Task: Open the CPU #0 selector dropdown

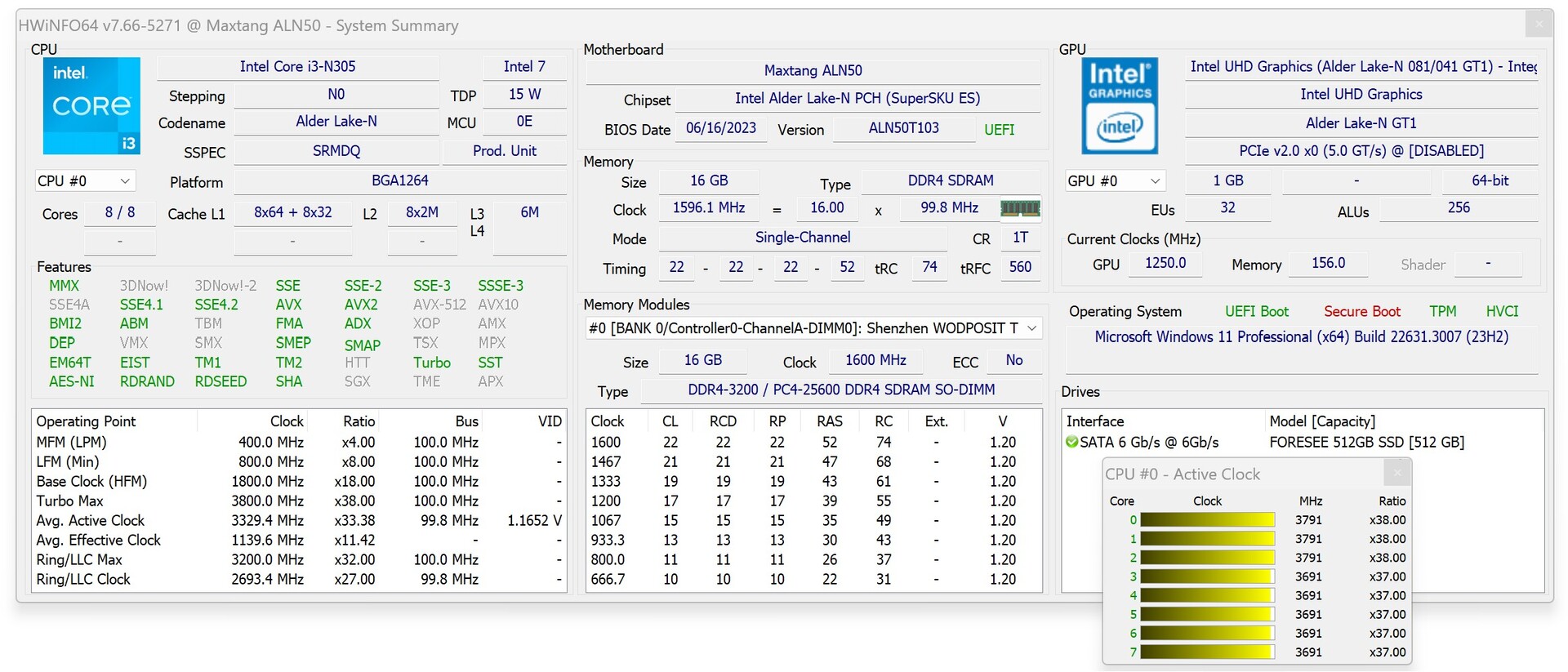Action: click(x=85, y=180)
